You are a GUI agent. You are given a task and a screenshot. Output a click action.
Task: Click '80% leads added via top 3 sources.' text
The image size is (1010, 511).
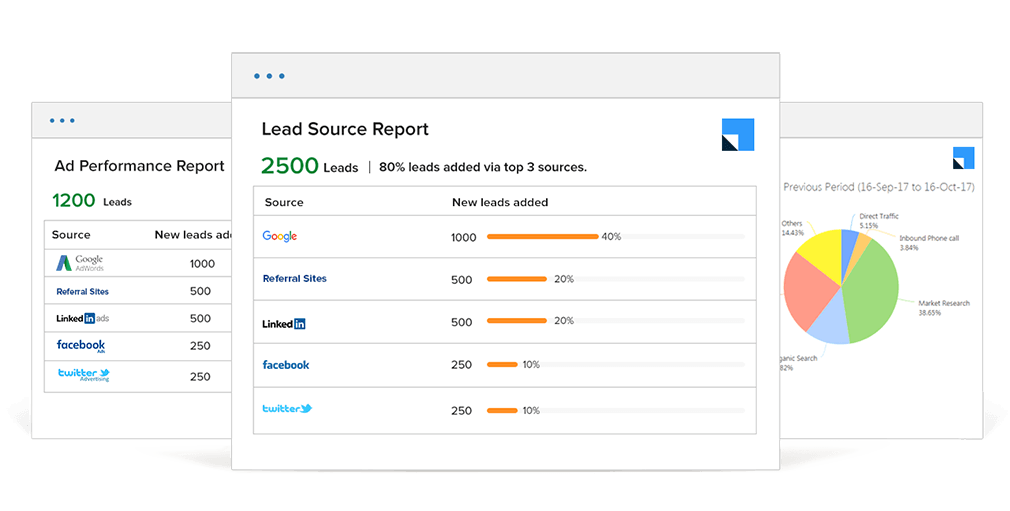(482, 168)
